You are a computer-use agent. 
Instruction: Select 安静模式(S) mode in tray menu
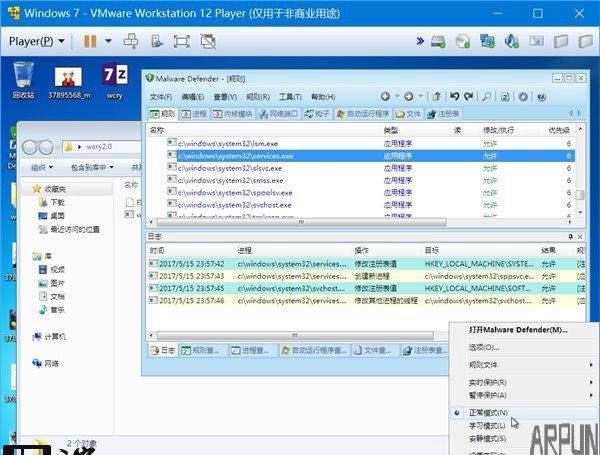[489, 440]
